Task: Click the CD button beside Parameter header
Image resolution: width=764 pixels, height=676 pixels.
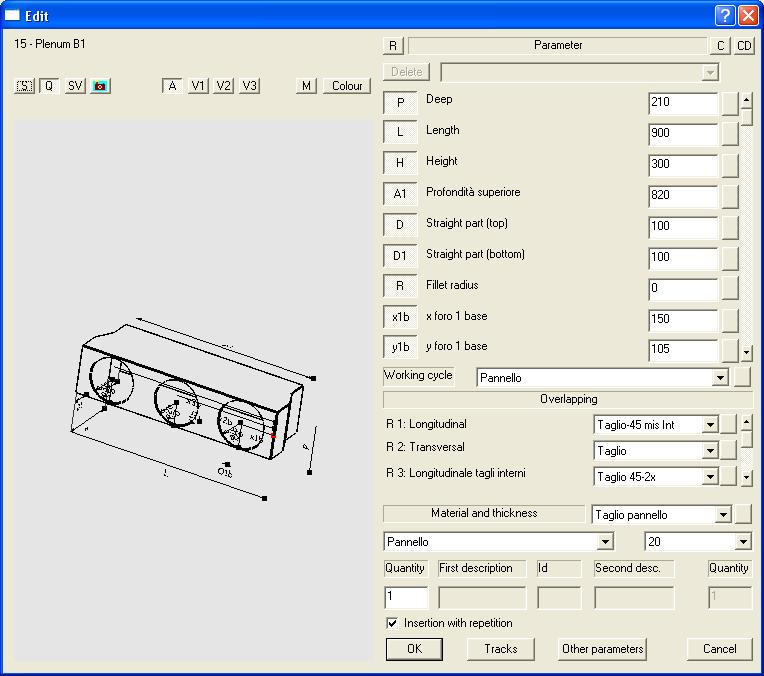Action: (x=745, y=46)
